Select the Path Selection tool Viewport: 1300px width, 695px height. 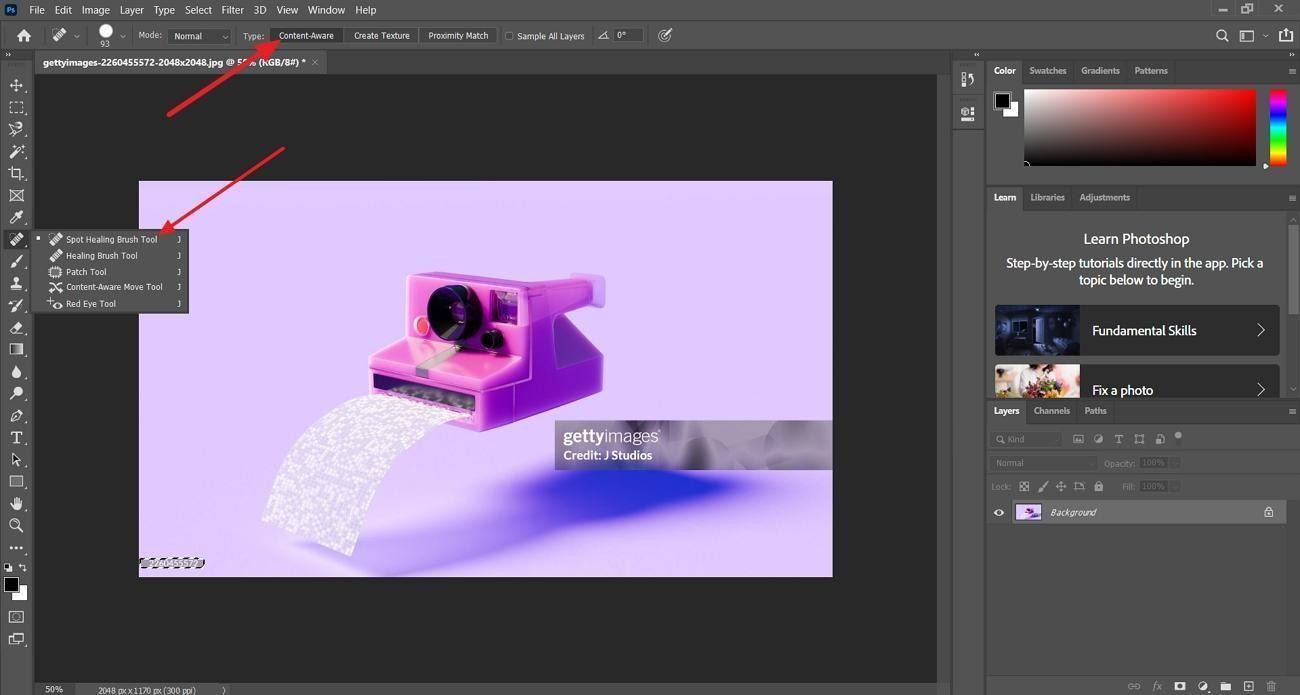tap(16, 460)
